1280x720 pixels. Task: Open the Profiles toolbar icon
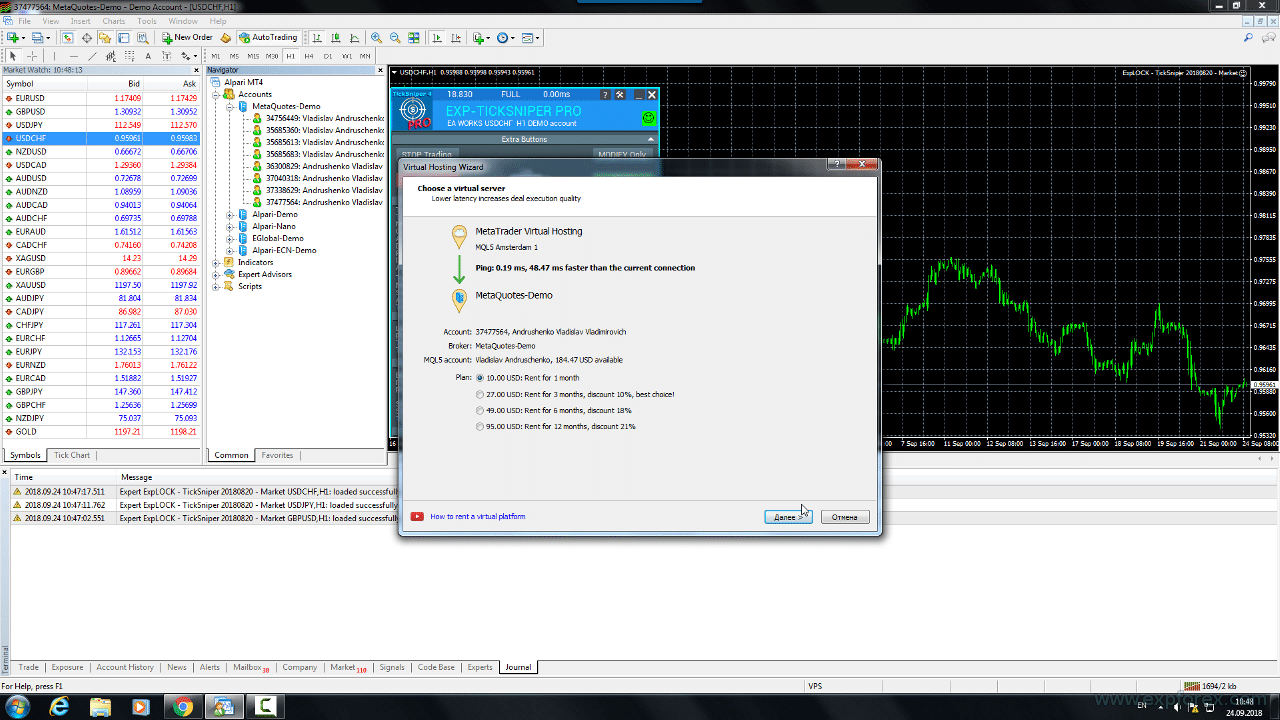click(x=38, y=38)
